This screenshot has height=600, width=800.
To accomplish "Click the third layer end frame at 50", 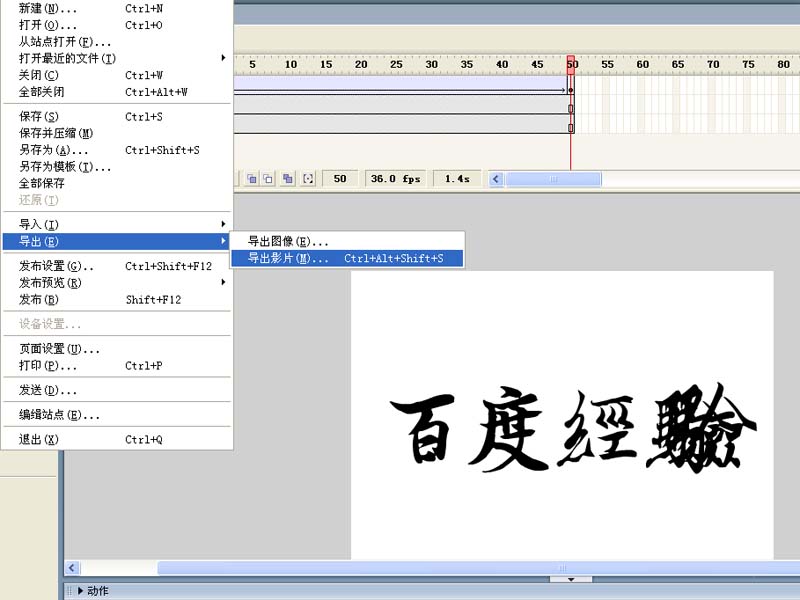I will [571, 128].
